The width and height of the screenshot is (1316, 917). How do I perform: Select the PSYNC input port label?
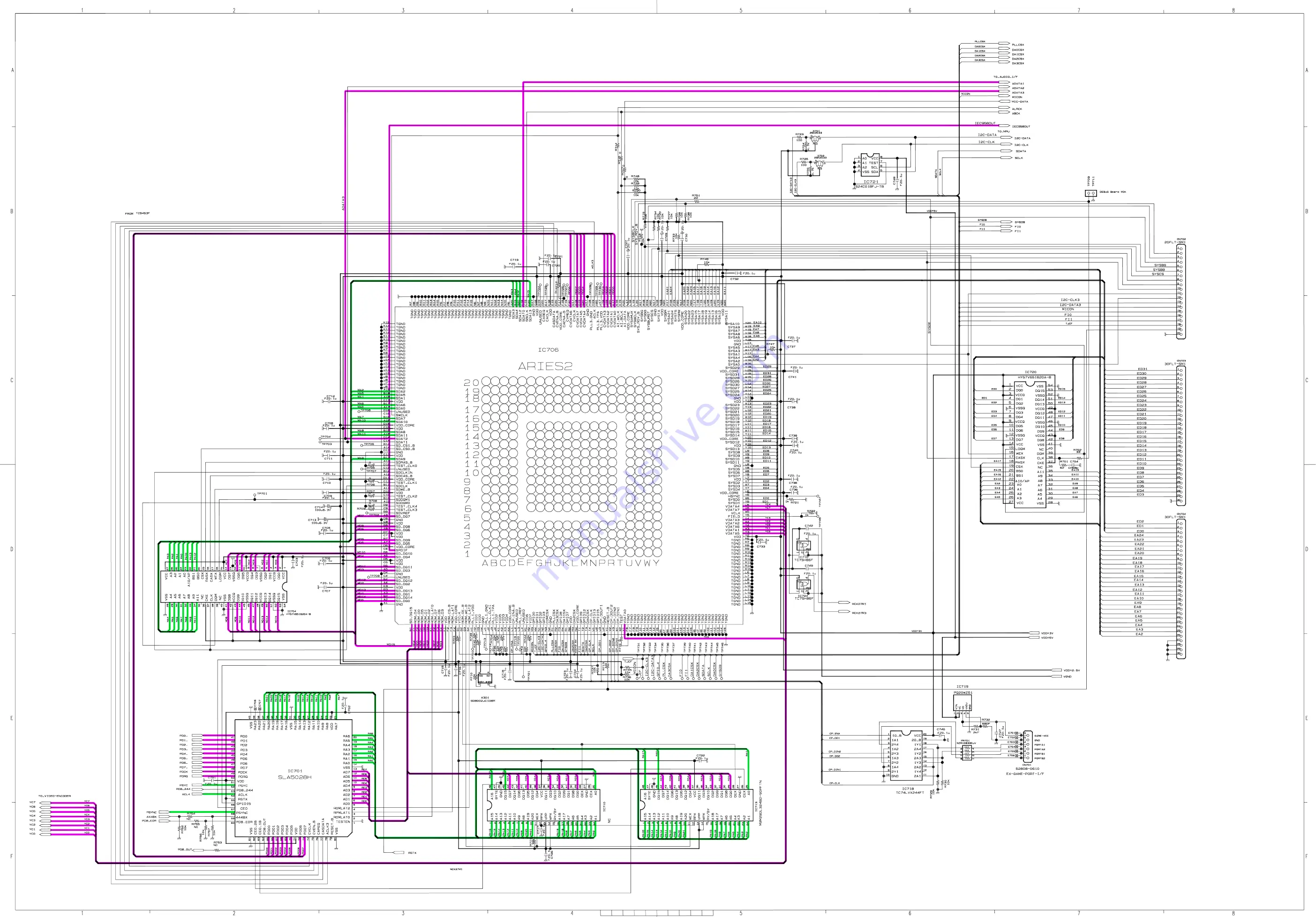(151, 812)
